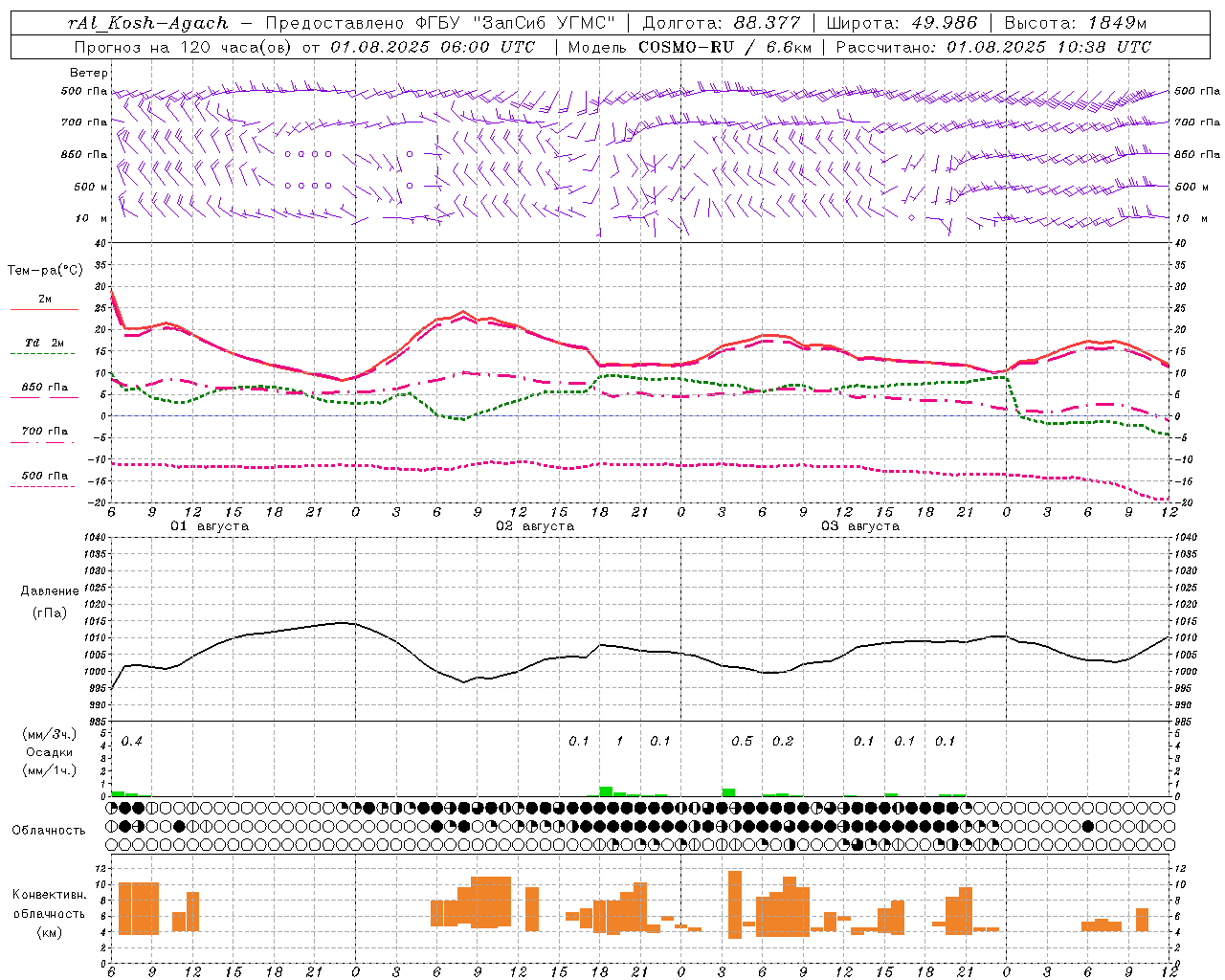Click the Широта: 49.986 header field

tap(902, 23)
